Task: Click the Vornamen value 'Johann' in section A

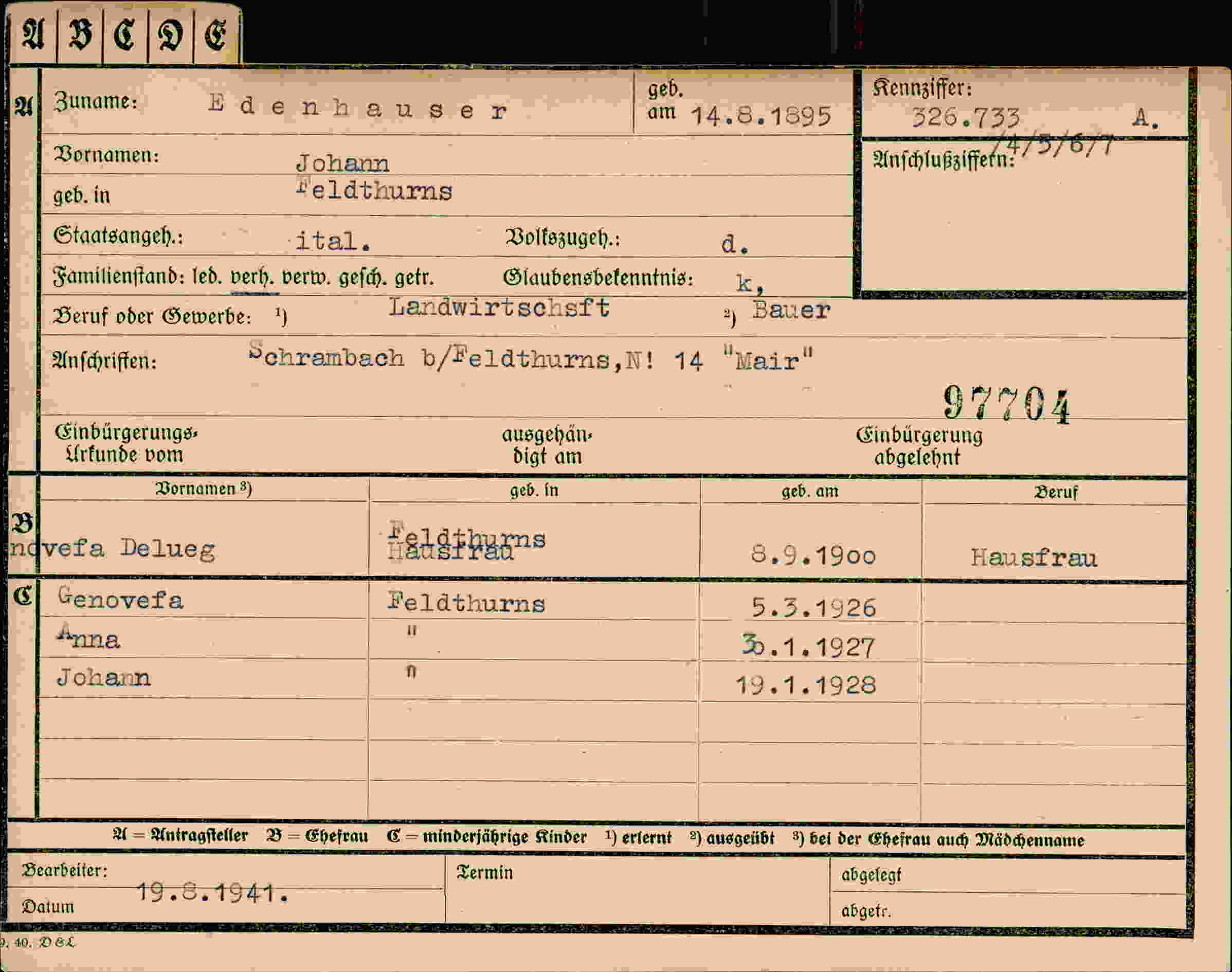Action: [x=342, y=164]
